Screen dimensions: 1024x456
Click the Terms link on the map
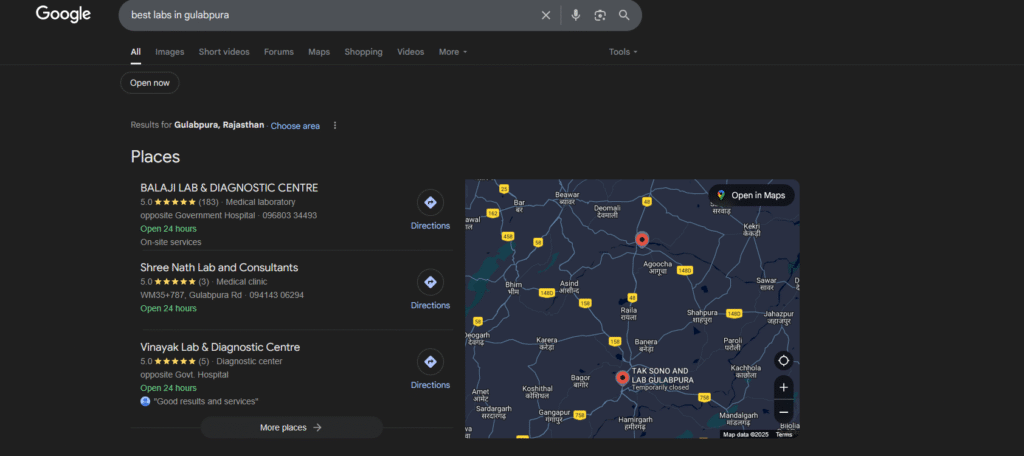784,434
